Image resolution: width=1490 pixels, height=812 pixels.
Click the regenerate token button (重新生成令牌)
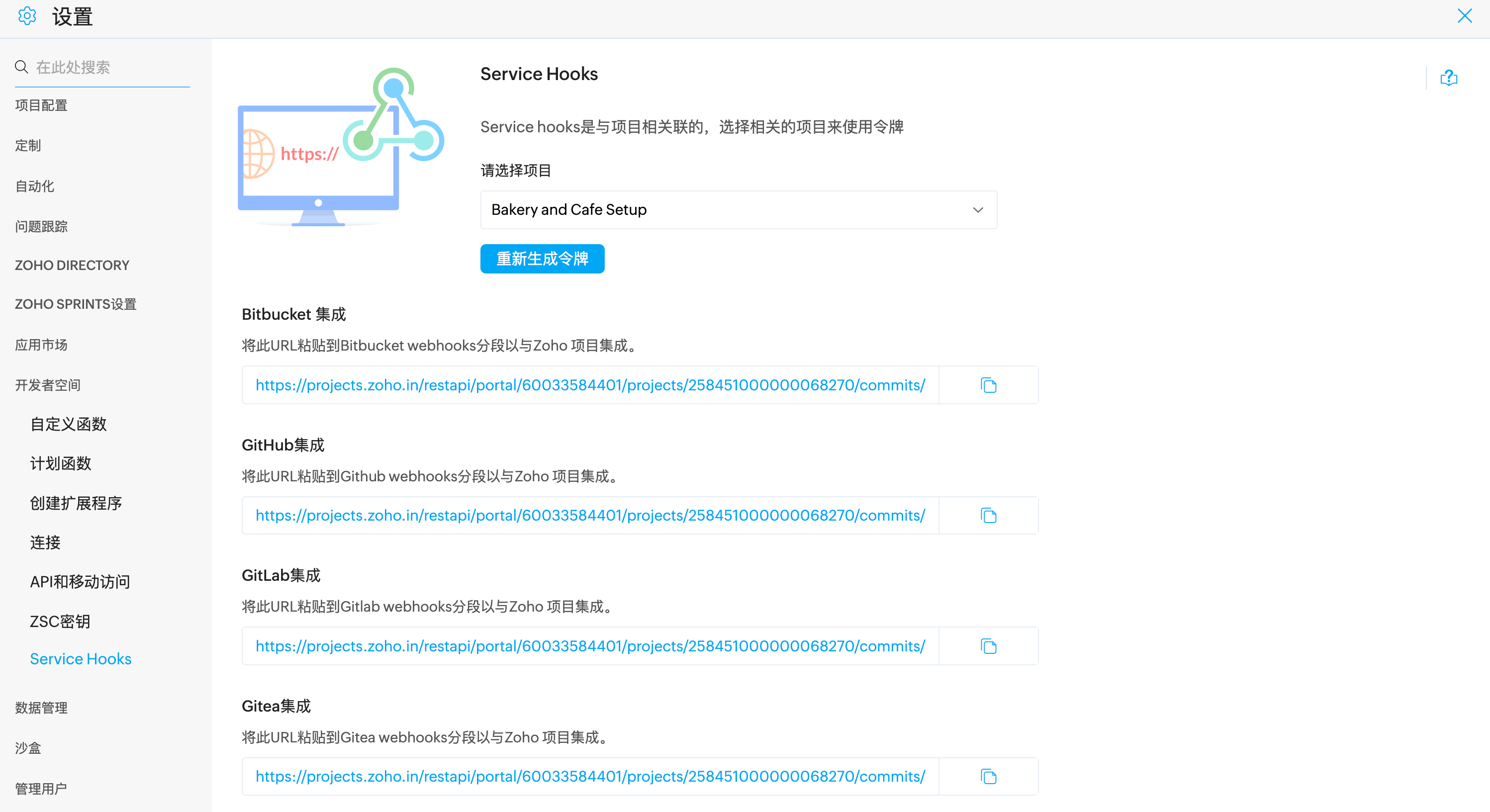coord(542,259)
